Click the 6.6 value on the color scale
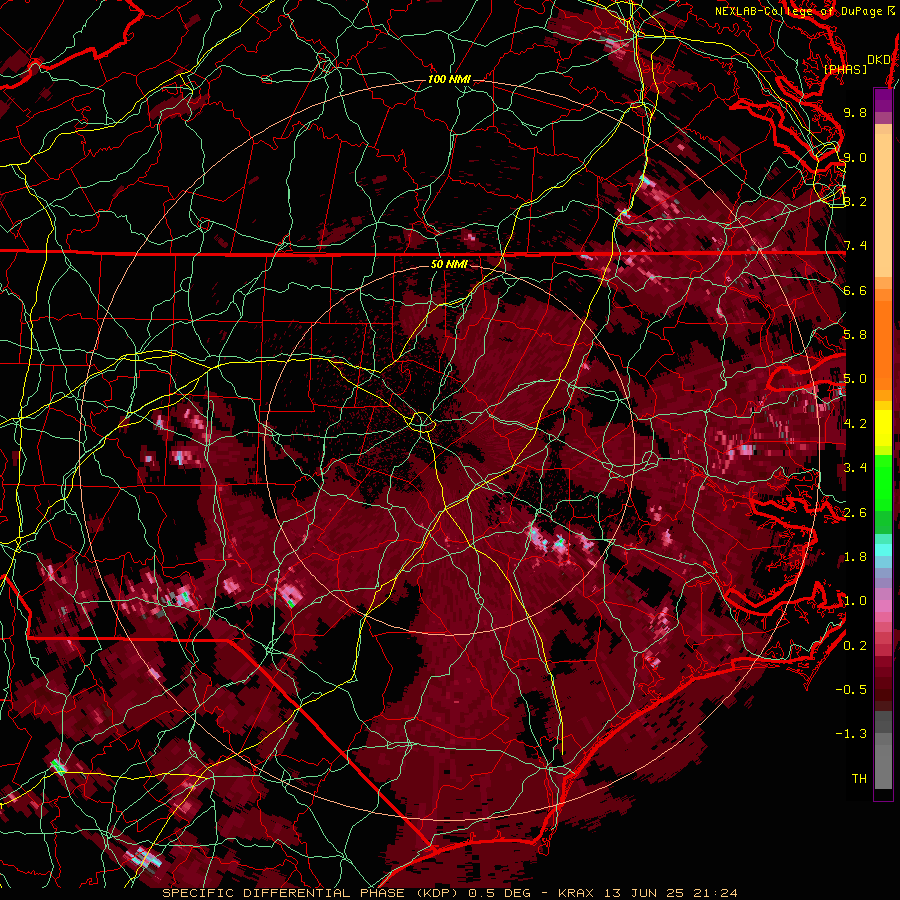The height and width of the screenshot is (900, 900). coord(855,290)
